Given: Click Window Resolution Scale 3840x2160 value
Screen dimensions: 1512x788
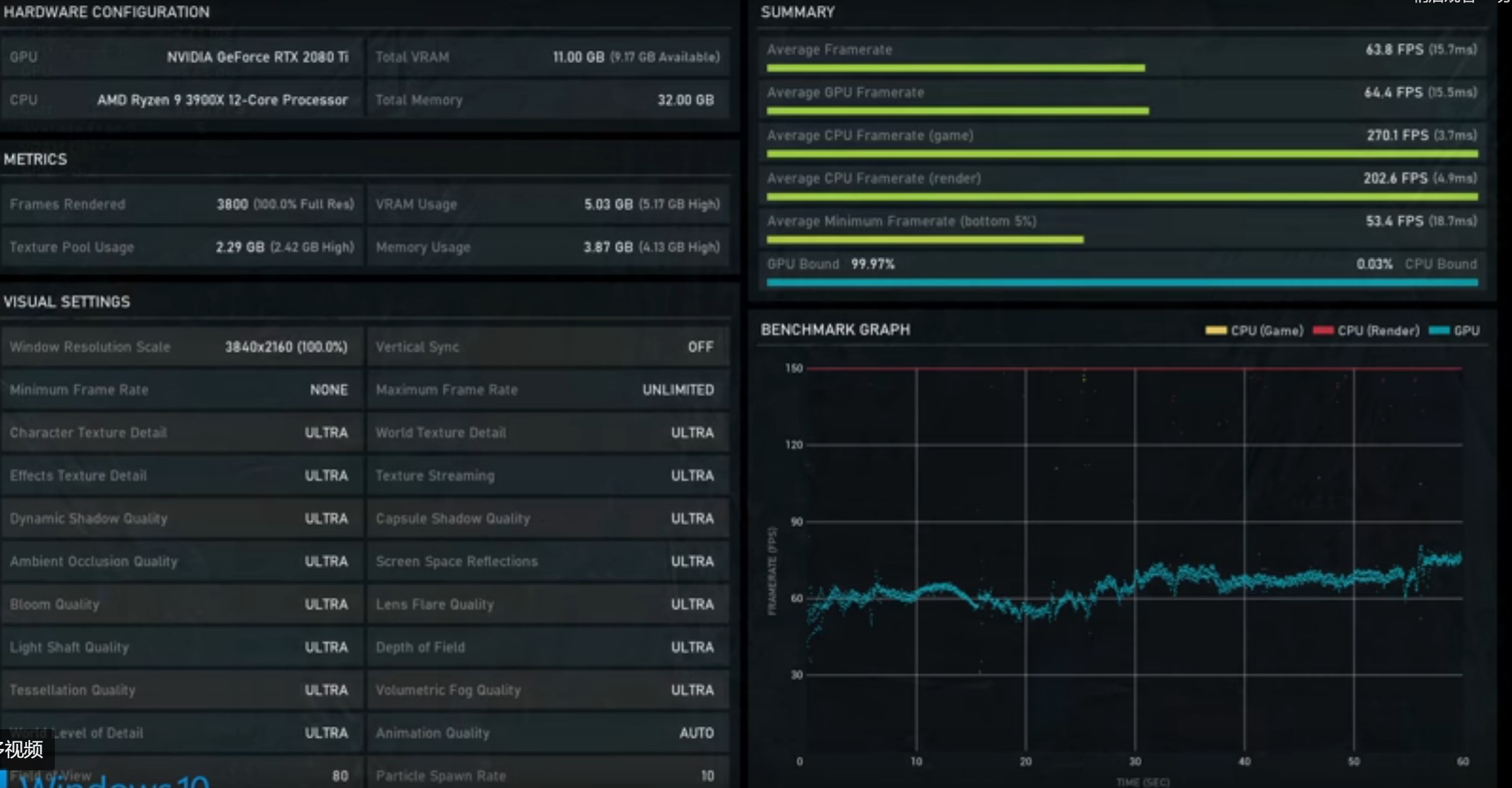Looking at the screenshot, I should (286, 347).
